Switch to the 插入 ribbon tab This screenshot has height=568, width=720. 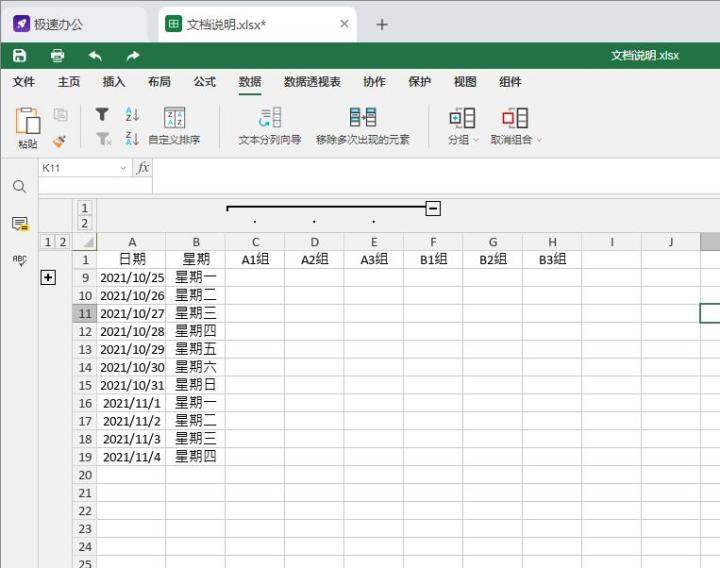(114, 82)
